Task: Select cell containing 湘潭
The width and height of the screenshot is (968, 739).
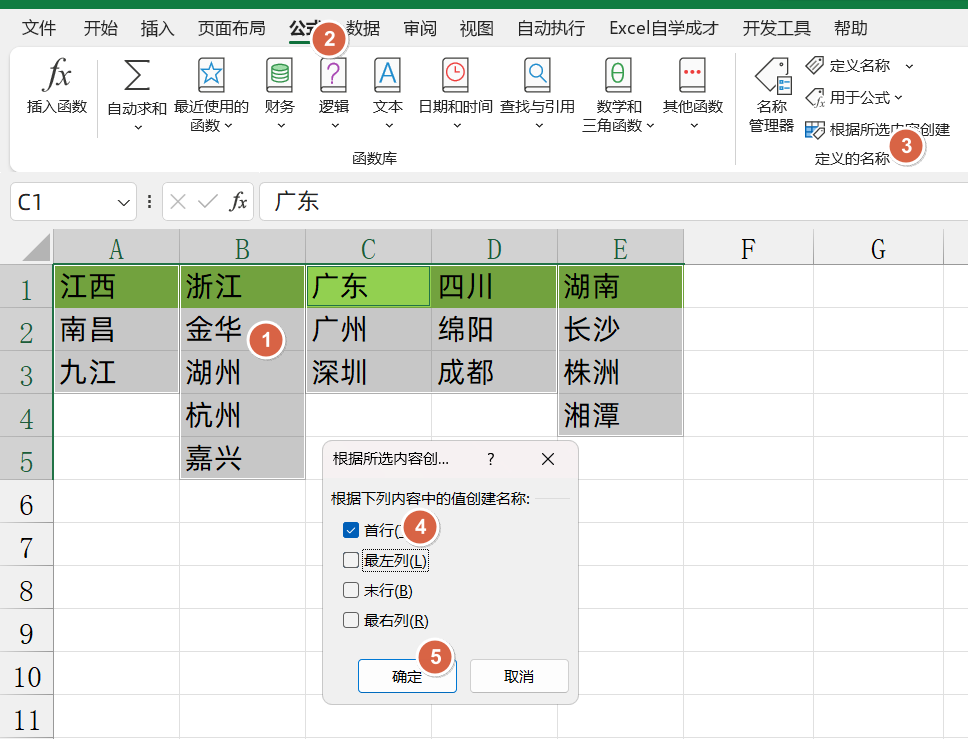Action: (620, 415)
